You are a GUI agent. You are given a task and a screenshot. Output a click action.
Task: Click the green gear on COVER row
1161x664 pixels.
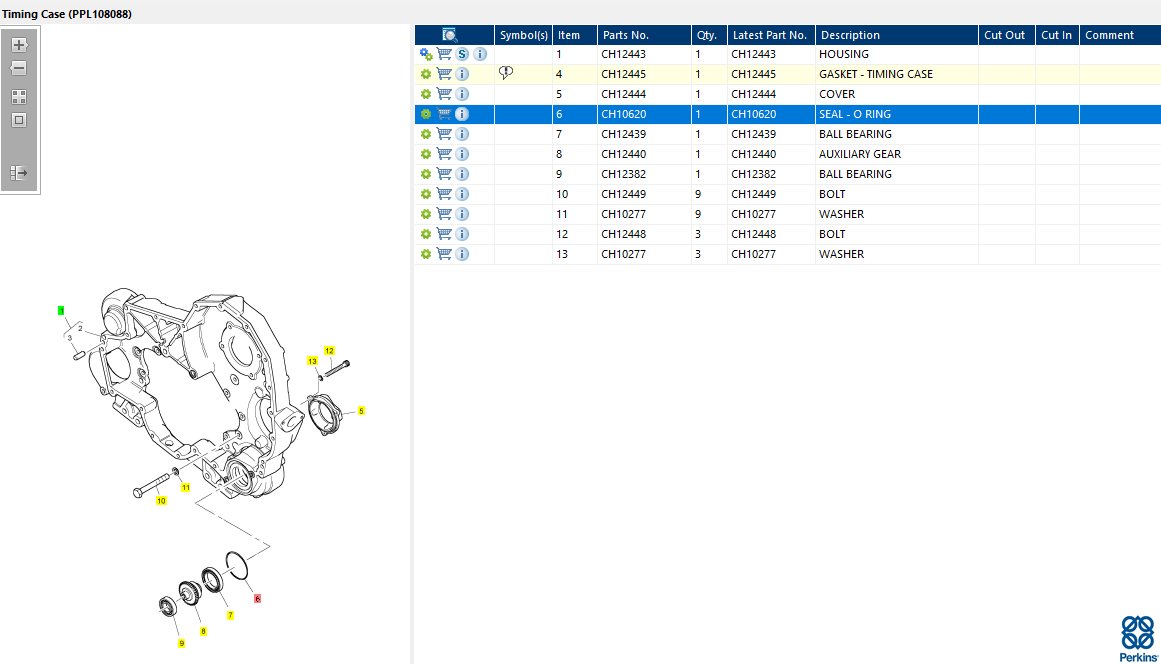tap(426, 94)
